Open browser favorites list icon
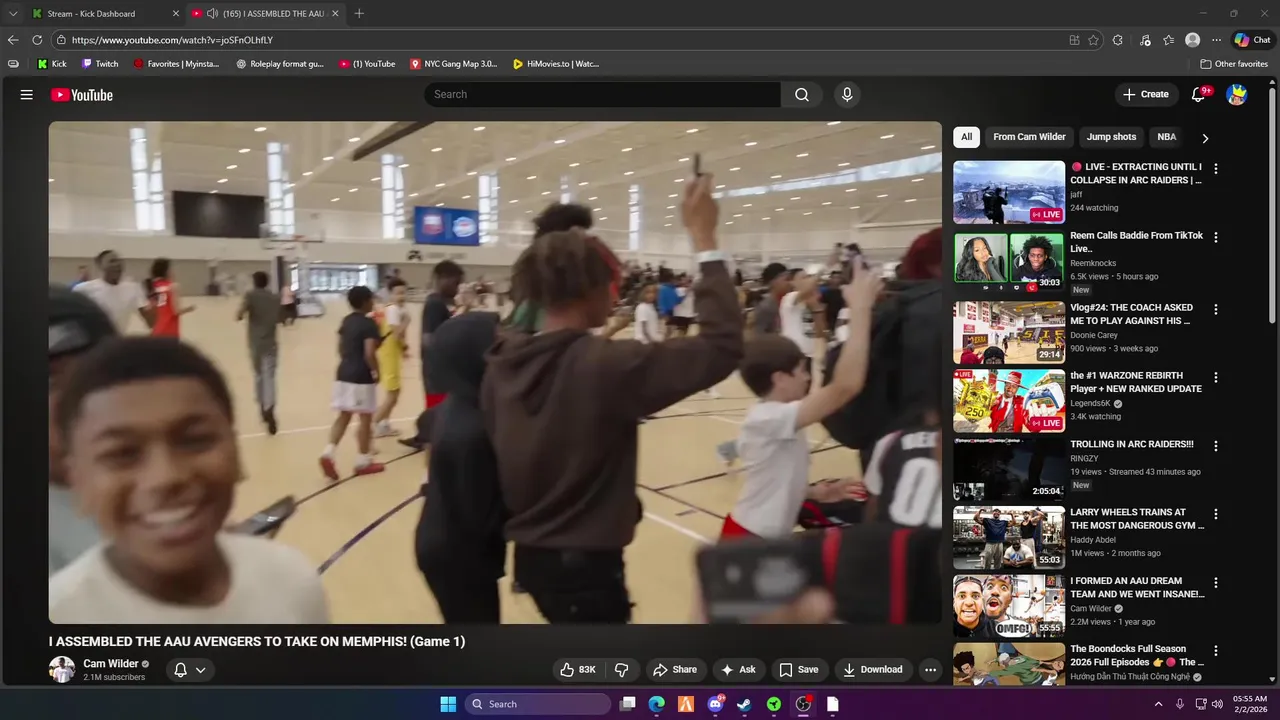Image resolution: width=1280 pixels, height=720 pixels. point(1168,40)
